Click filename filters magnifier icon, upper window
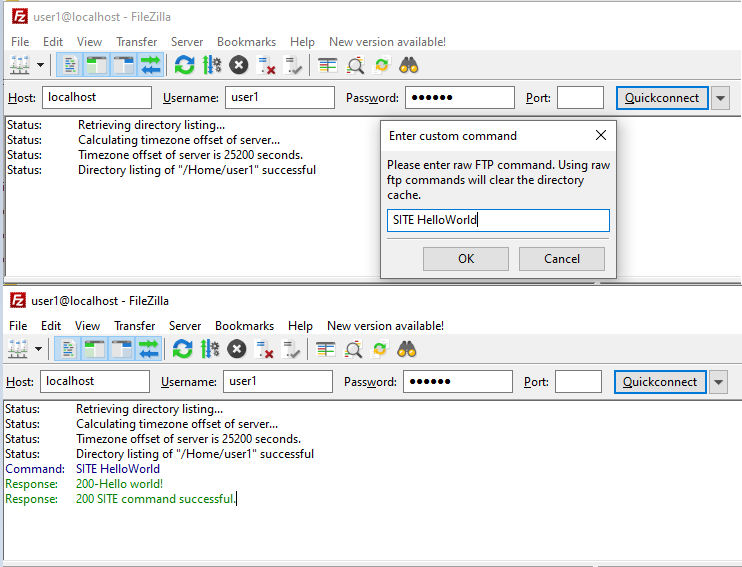The image size is (742, 567). coord(355,65)
